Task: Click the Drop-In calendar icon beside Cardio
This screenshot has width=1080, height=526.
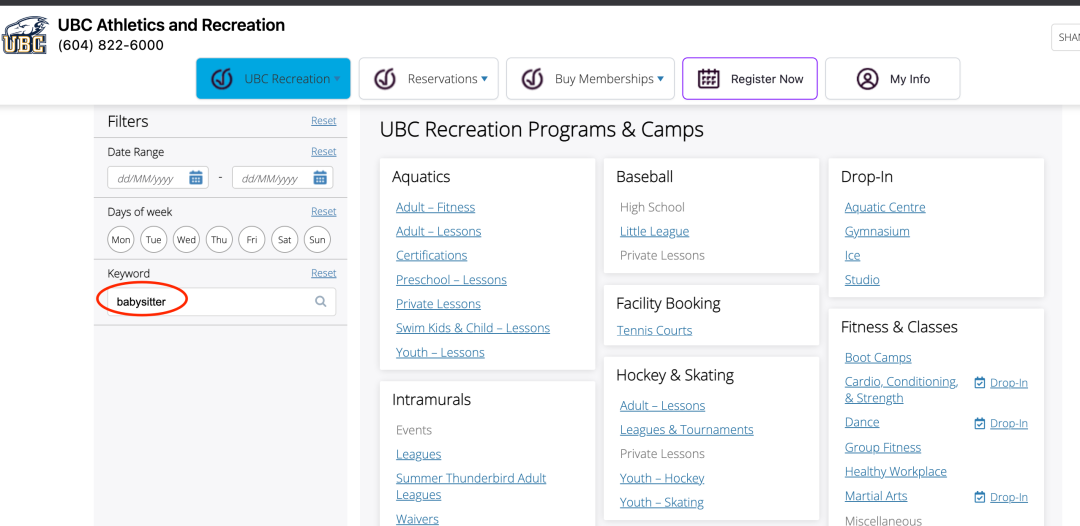Action: pyautogui.click(x=979, y=383)
